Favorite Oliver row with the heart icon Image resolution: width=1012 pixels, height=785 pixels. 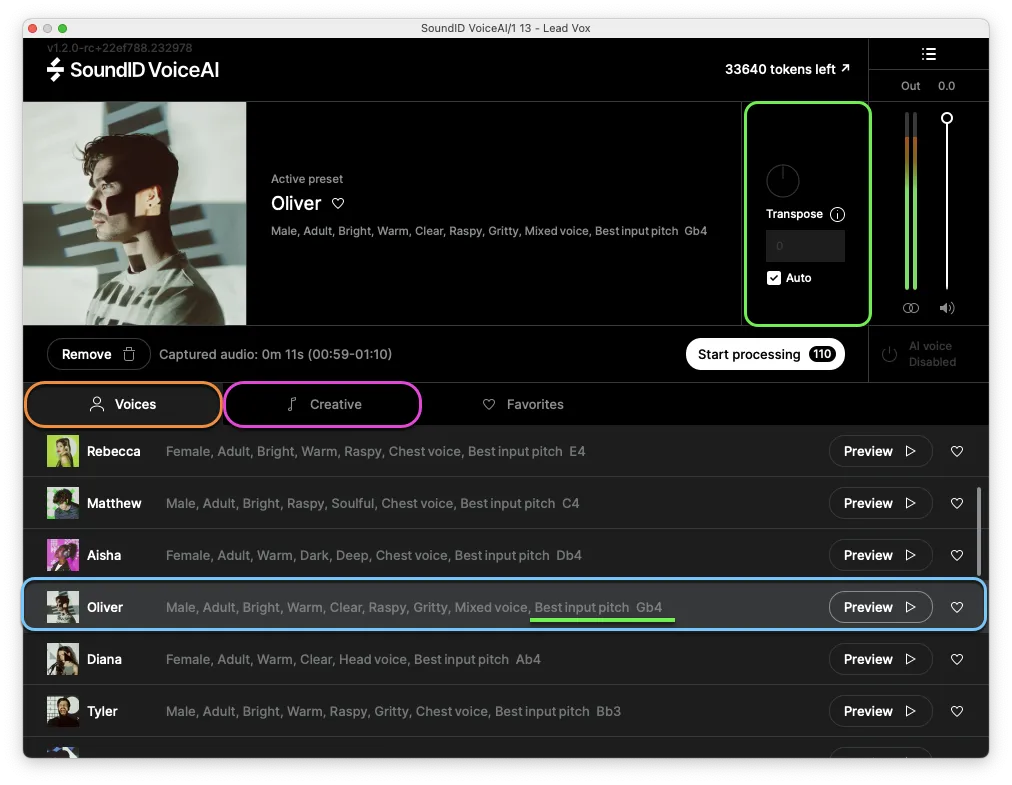(956, 607)
